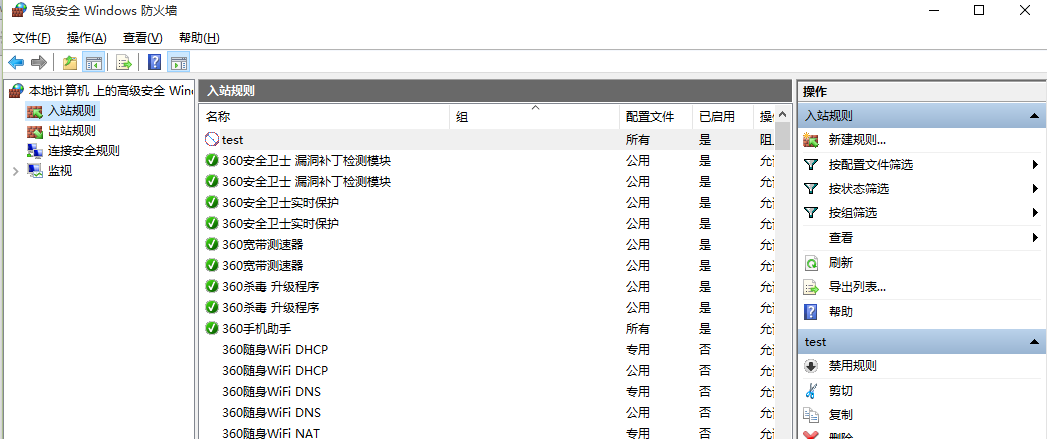The height and width of the screenshot is (439, 1047).
Task: Select 连接安全规则 in the left tree
Action: point(83,151)
